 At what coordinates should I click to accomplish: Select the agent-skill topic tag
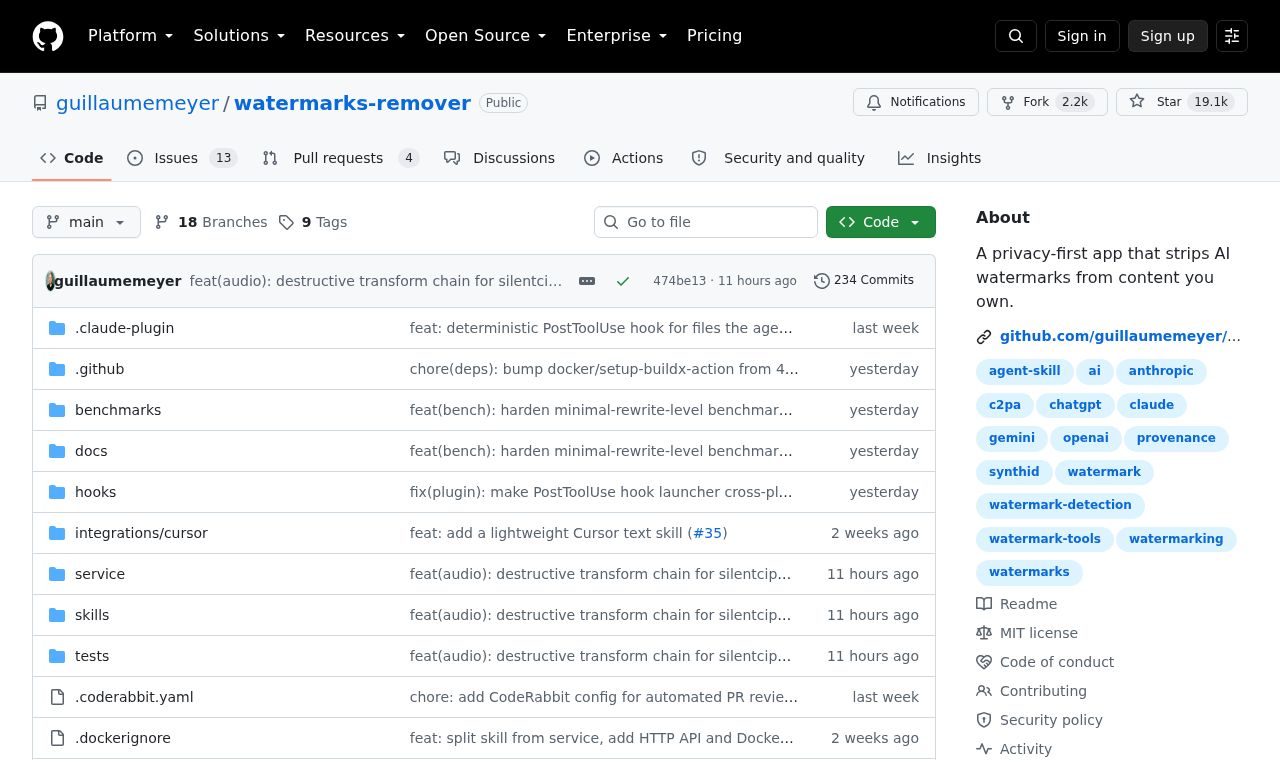(x=1025, y=371)
